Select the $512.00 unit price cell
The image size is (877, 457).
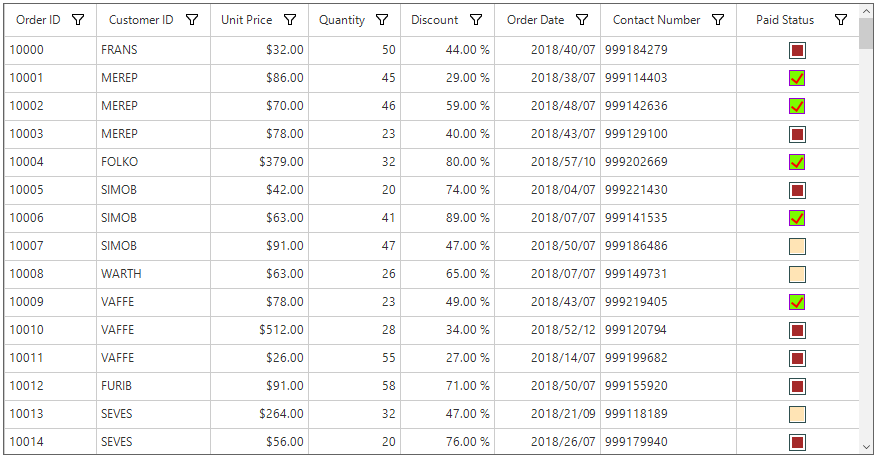coord(260,330)
